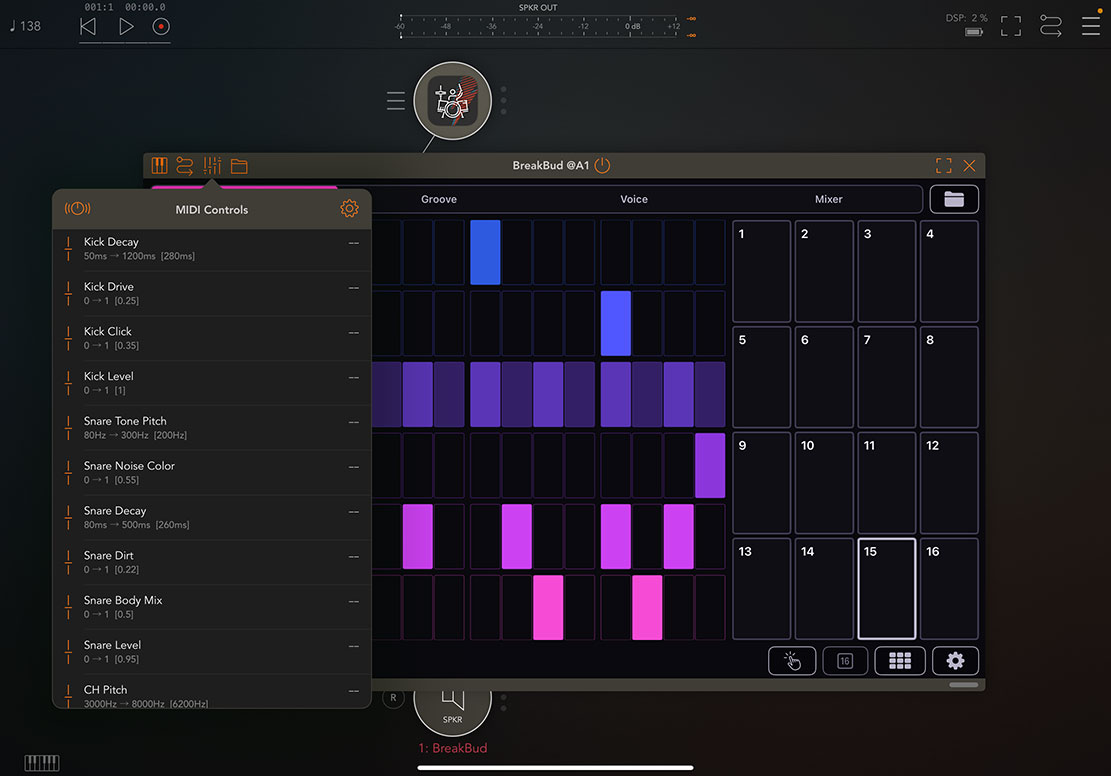Open the BreakBud settings gear button
Screen dimensions: 1111x776
tap(955, 661)
